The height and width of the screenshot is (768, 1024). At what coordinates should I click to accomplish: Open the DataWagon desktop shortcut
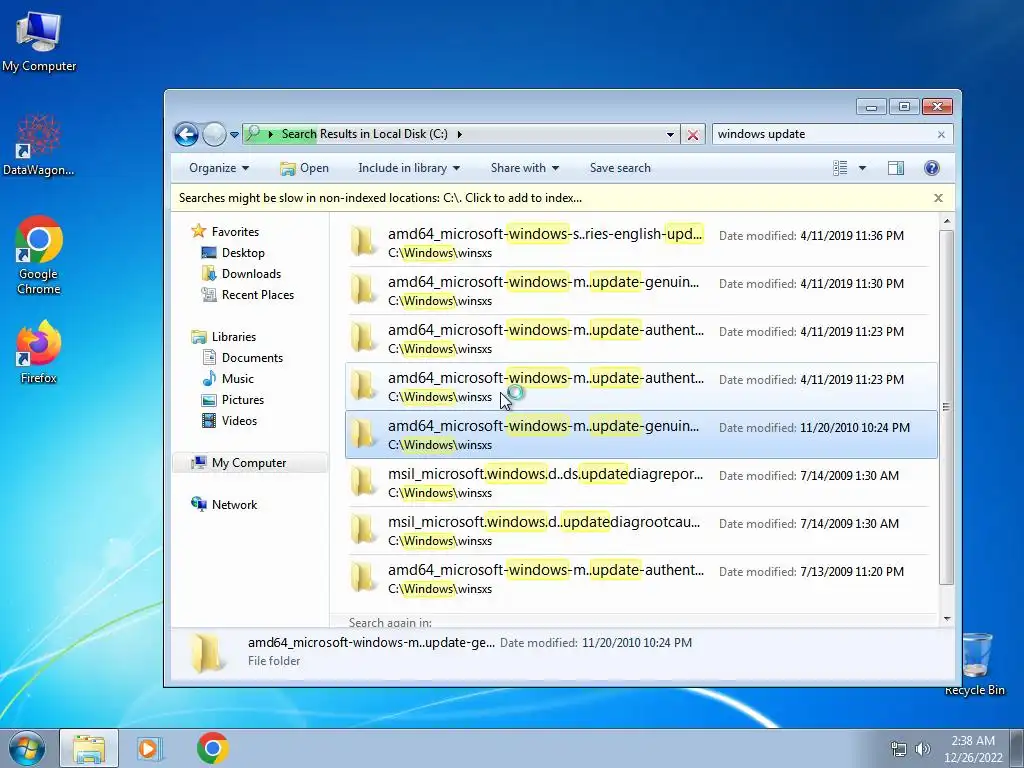pos(39,145)
